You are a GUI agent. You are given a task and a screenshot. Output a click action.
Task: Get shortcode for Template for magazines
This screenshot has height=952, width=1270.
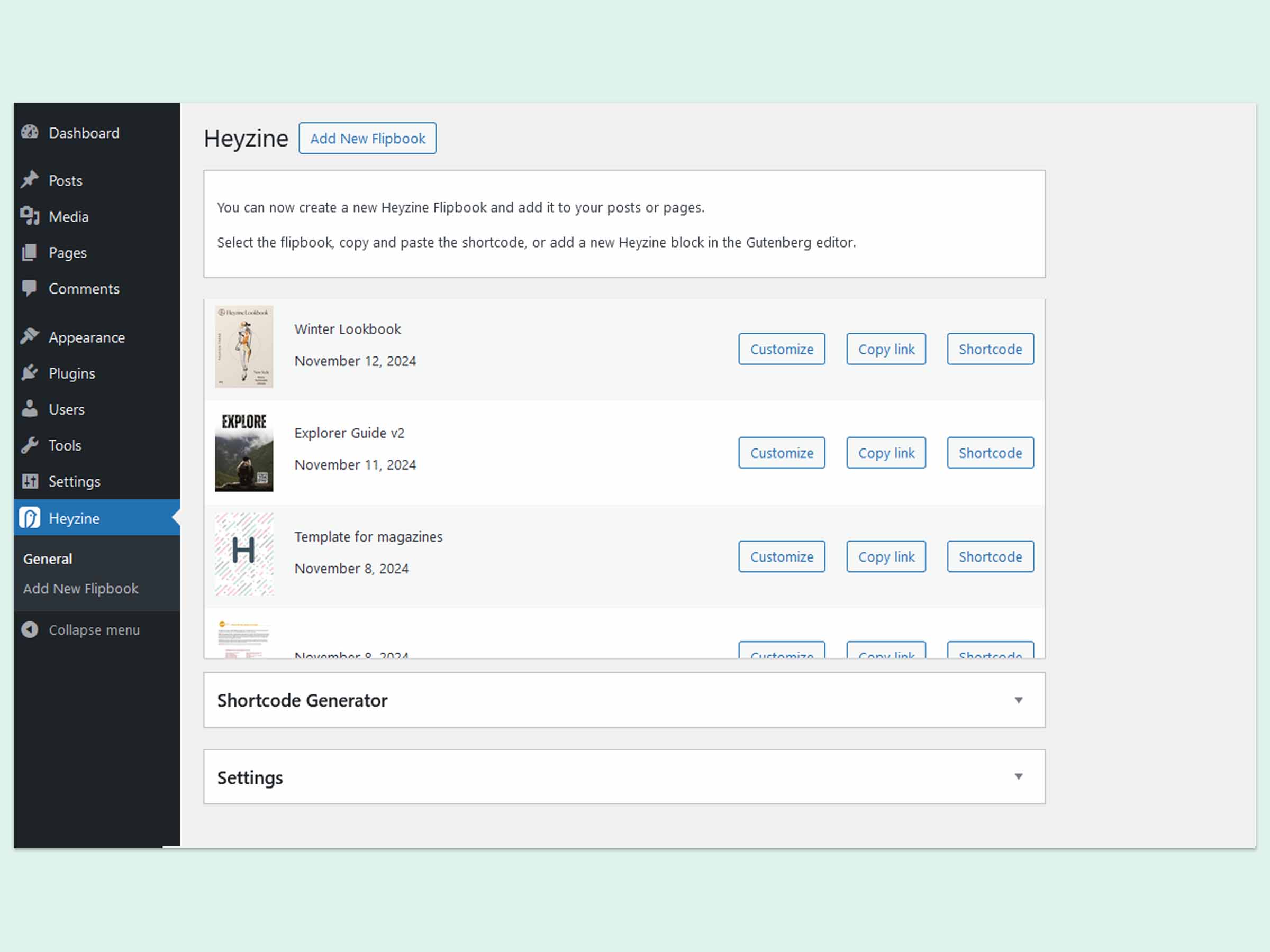click(991, 556)
